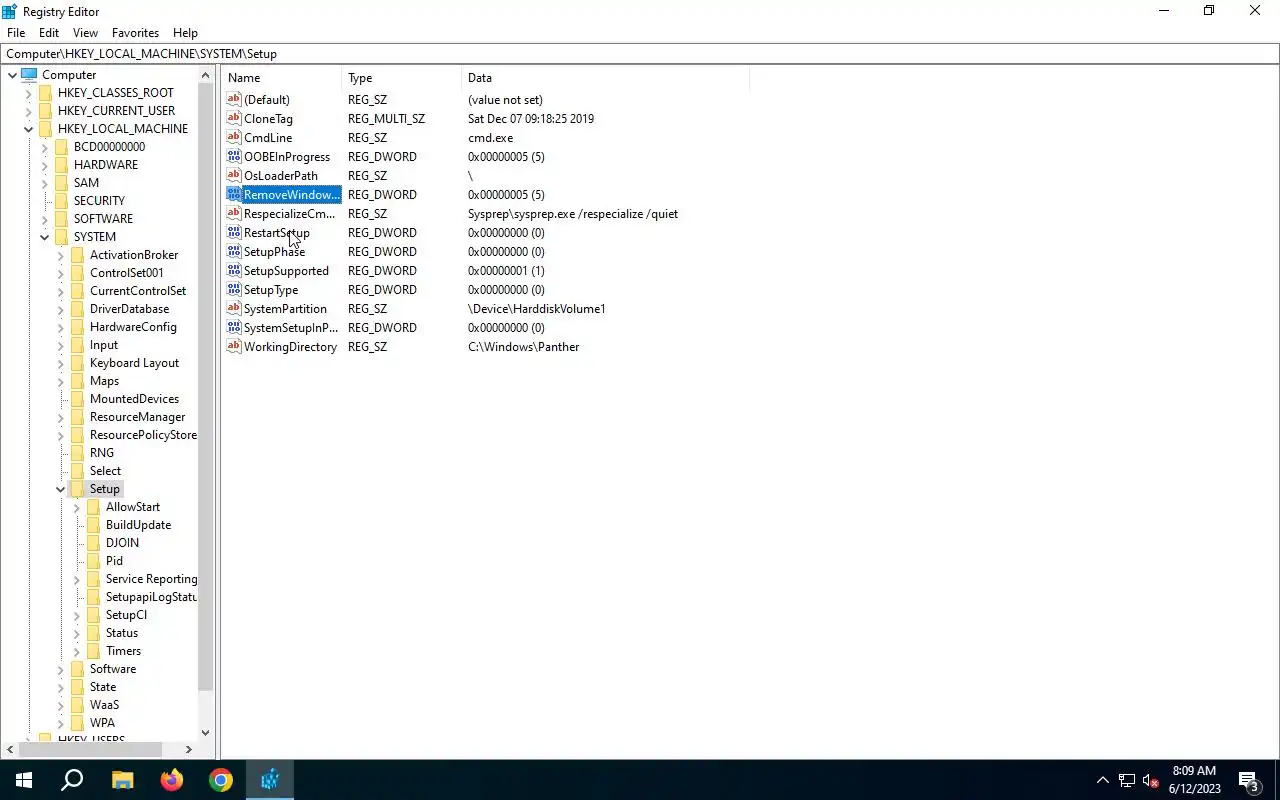
Task: Select the MountedDevices key
Action: pos(134,399)
